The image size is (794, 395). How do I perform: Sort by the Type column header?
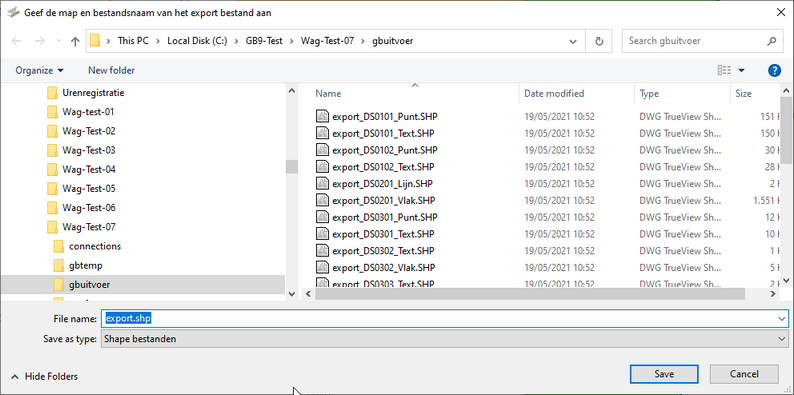pos(649,94)
